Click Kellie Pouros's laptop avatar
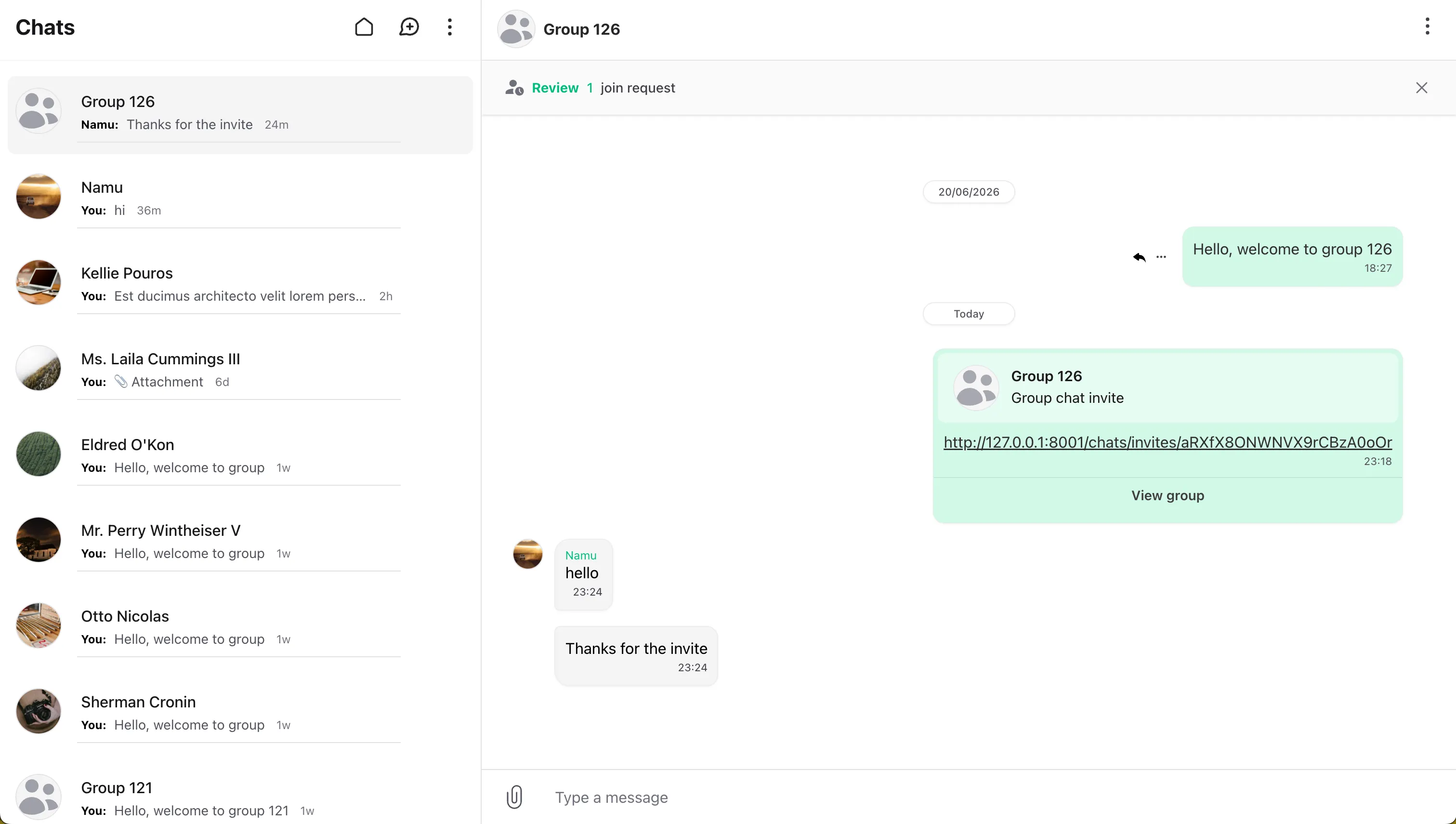 (x=39, y=282)
